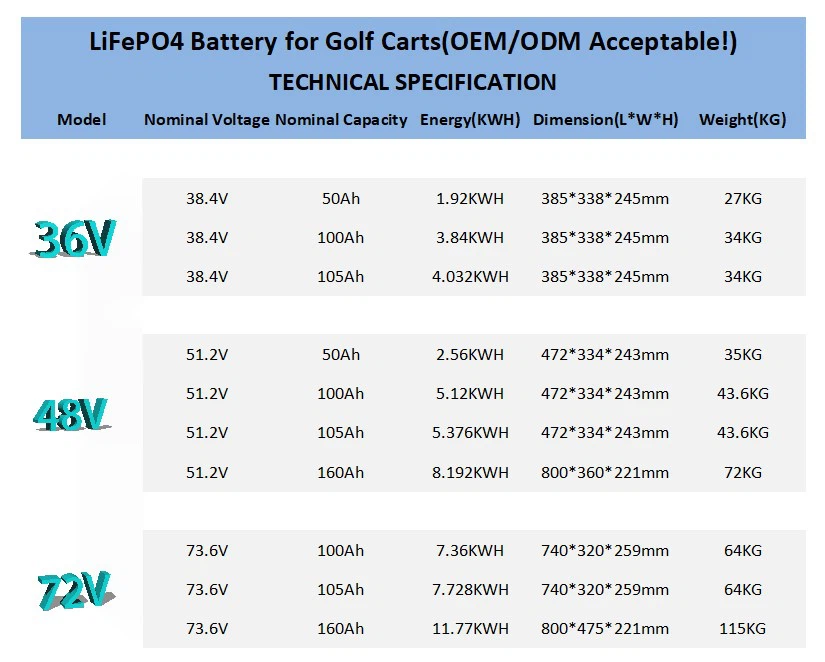
Task: Click the TECHNICAL SPECIFICATION heading
Action: [x=412, y=82]
